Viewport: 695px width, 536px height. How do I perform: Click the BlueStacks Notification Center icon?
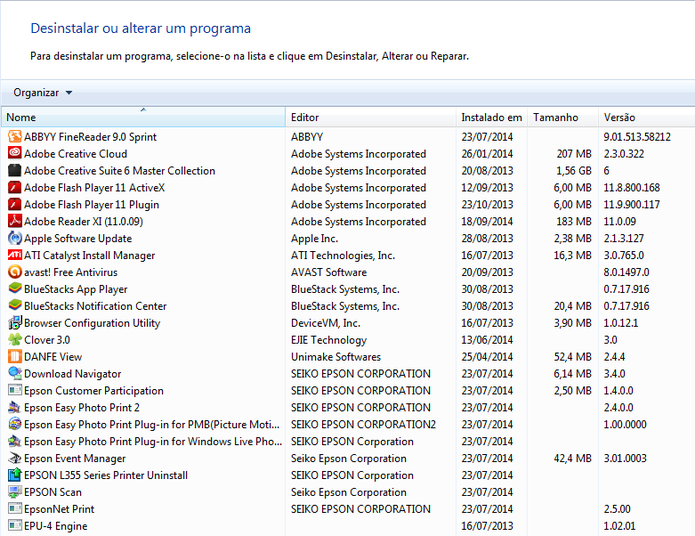click(x=15, y=306)
